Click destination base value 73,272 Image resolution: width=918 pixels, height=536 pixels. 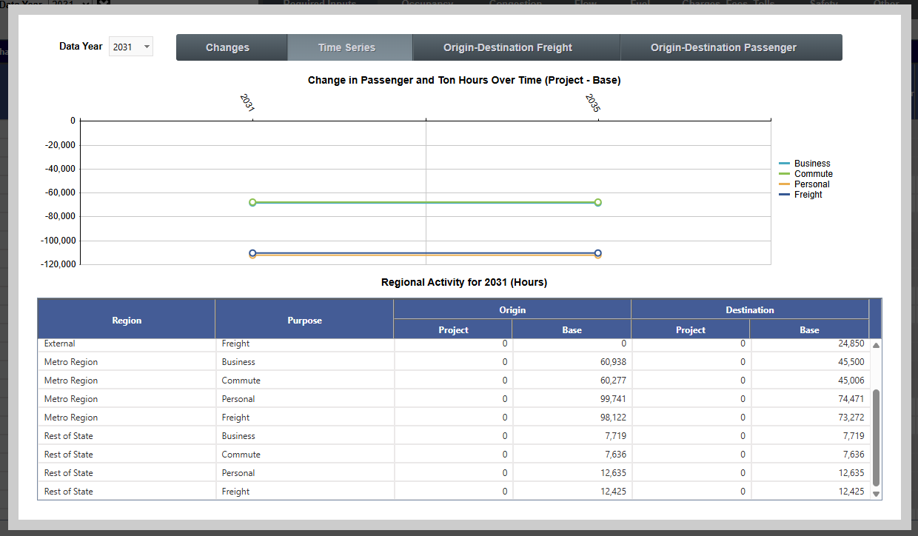[851, 417]
